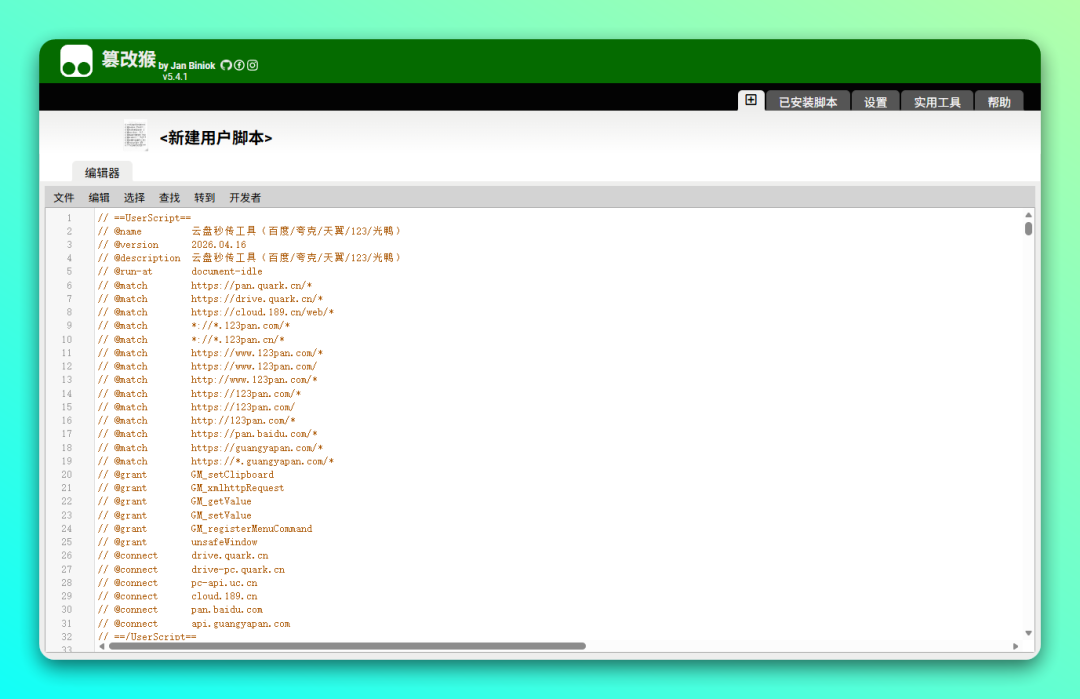
Task: Open the 设置 tab
Action: point(875,101)
